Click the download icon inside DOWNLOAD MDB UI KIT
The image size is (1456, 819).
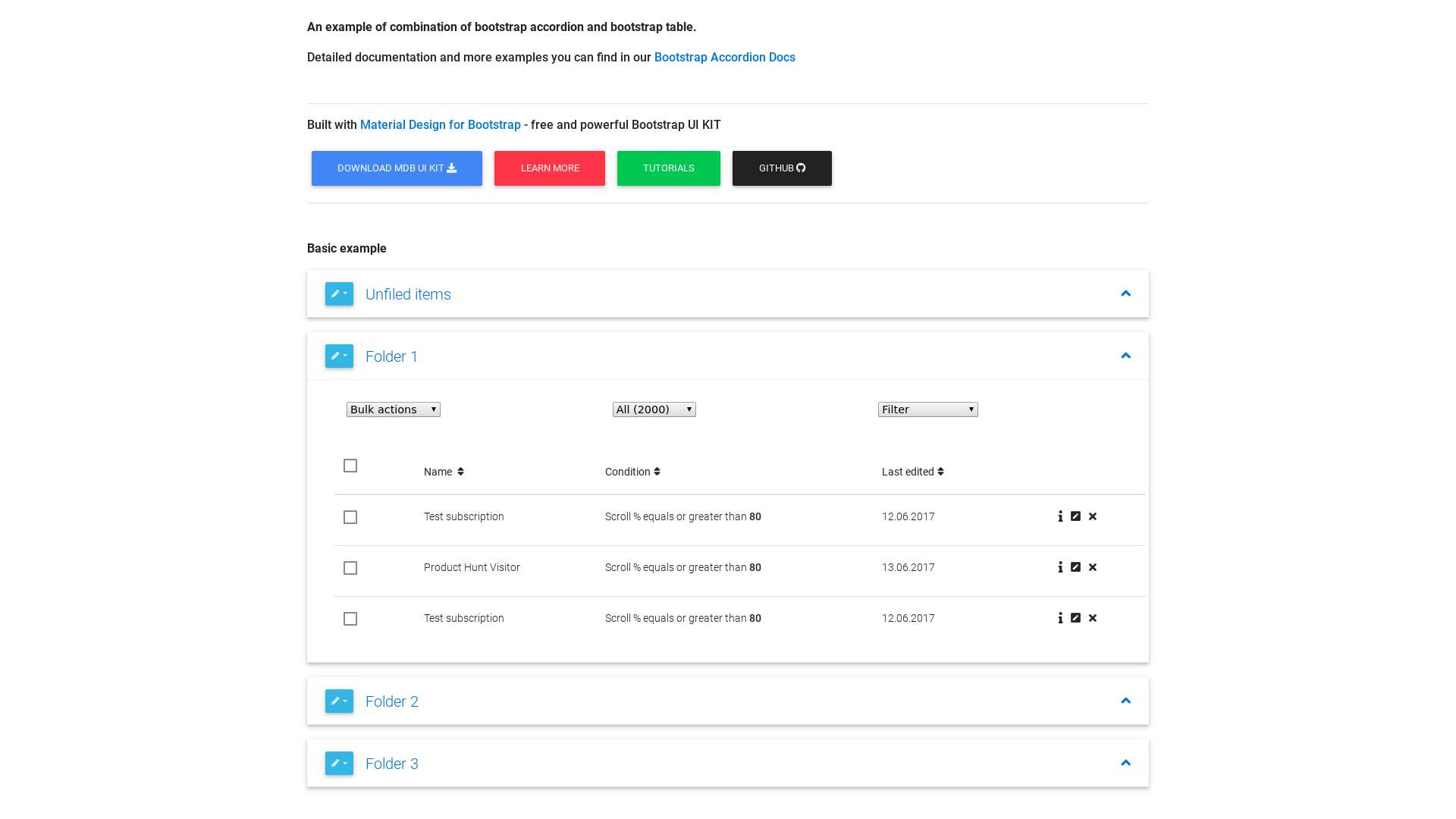pyautogui.click(x=450, y=168)
